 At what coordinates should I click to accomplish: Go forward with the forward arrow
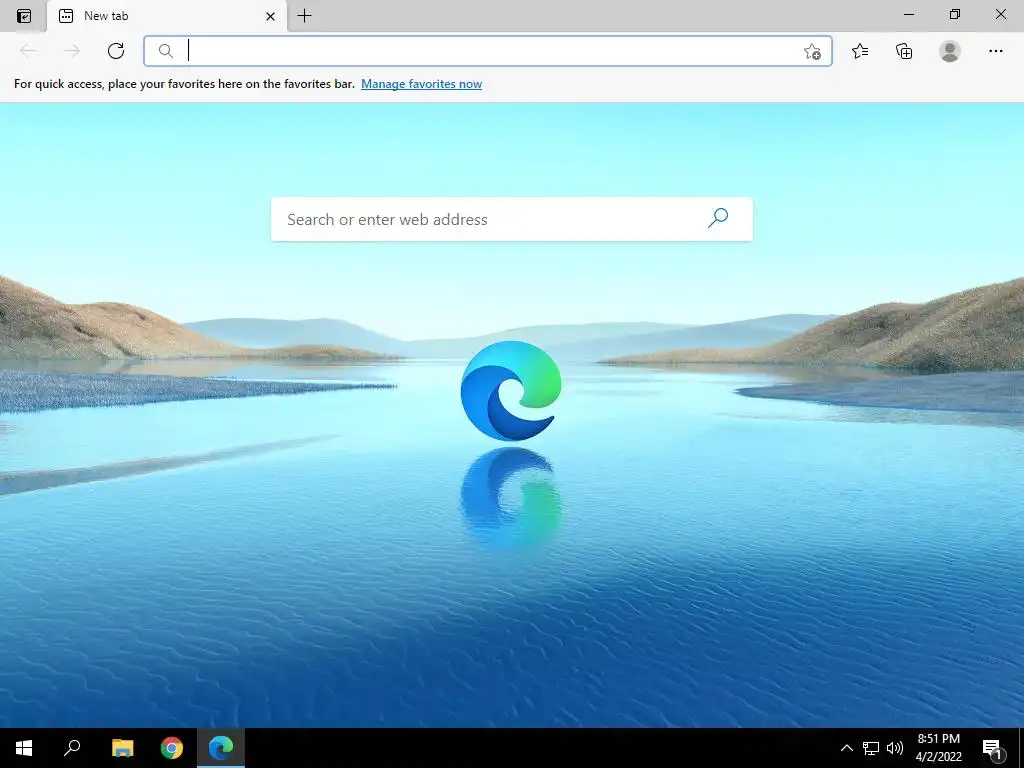72,51
